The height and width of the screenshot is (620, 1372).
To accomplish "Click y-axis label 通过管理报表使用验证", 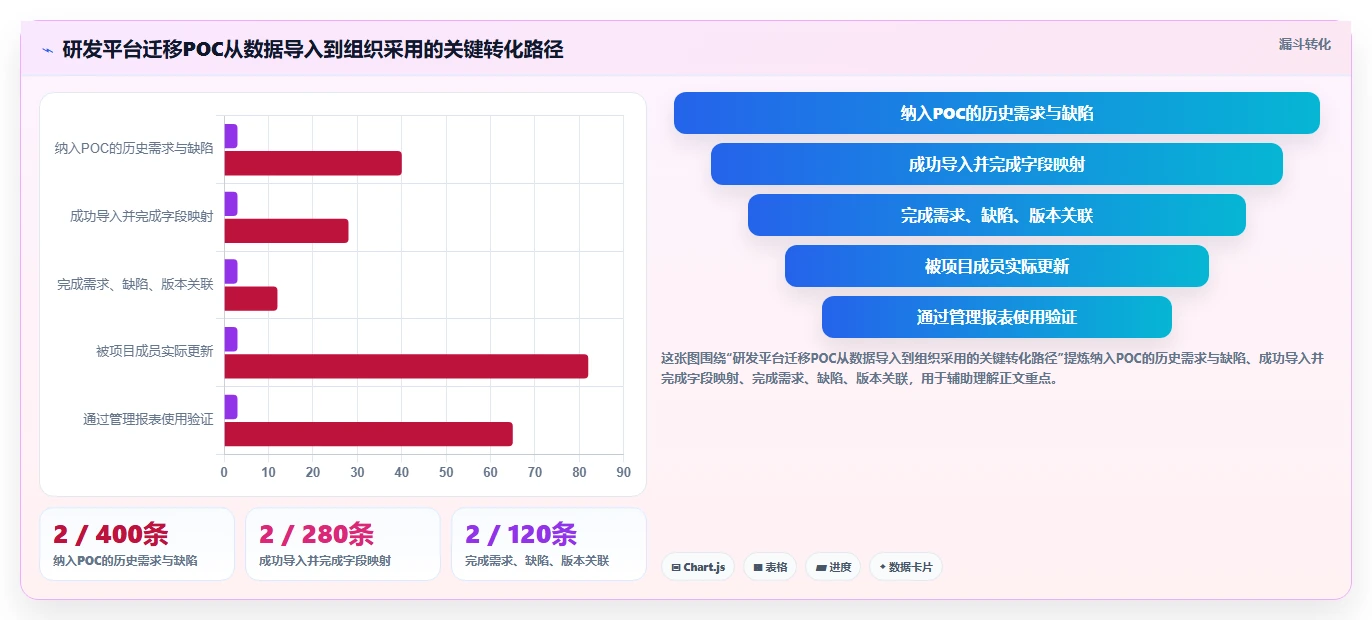I will coord(148,419).
